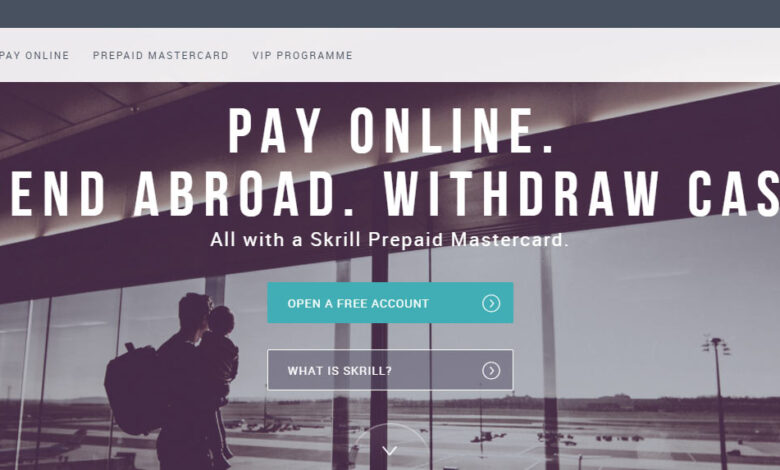Click the circled arrow in What Is Skrill
The image size is (780, 470).
coord(491,370)
